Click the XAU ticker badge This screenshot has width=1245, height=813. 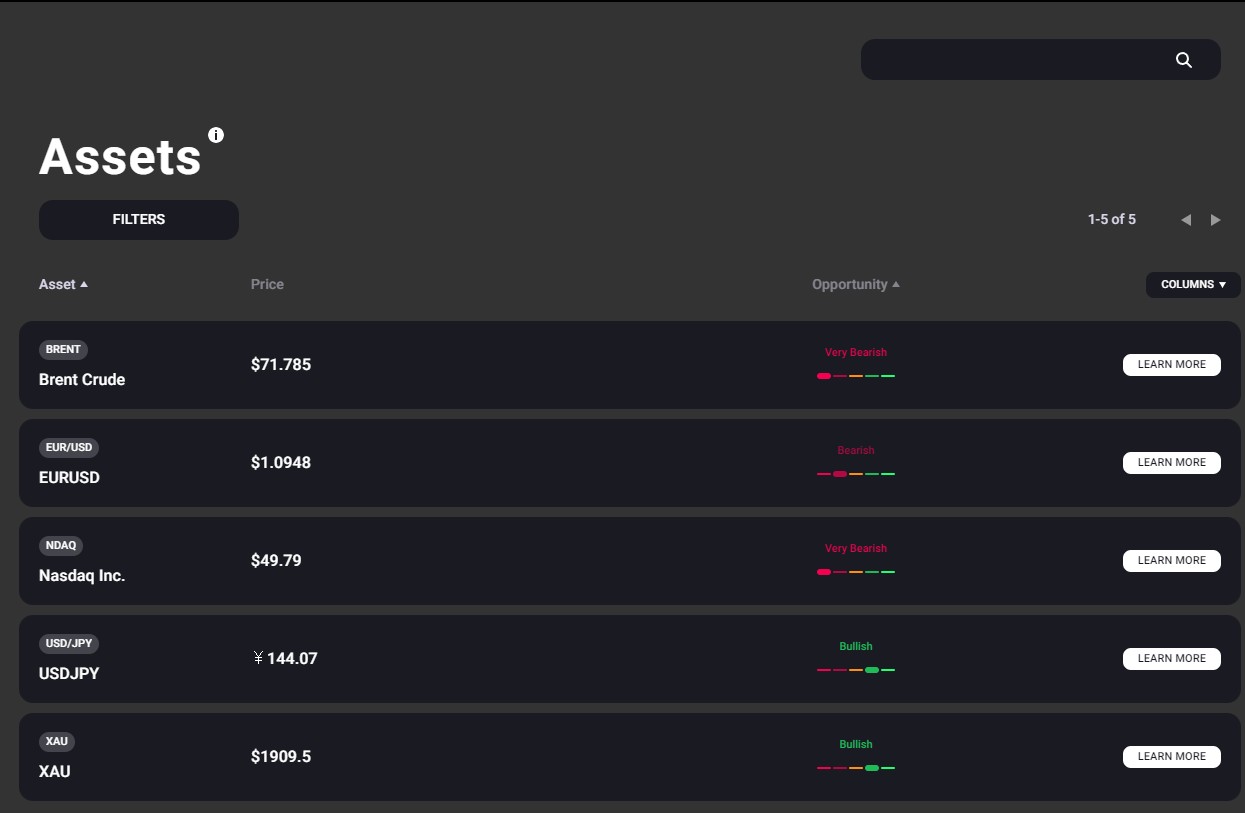(x=57, y=742)
